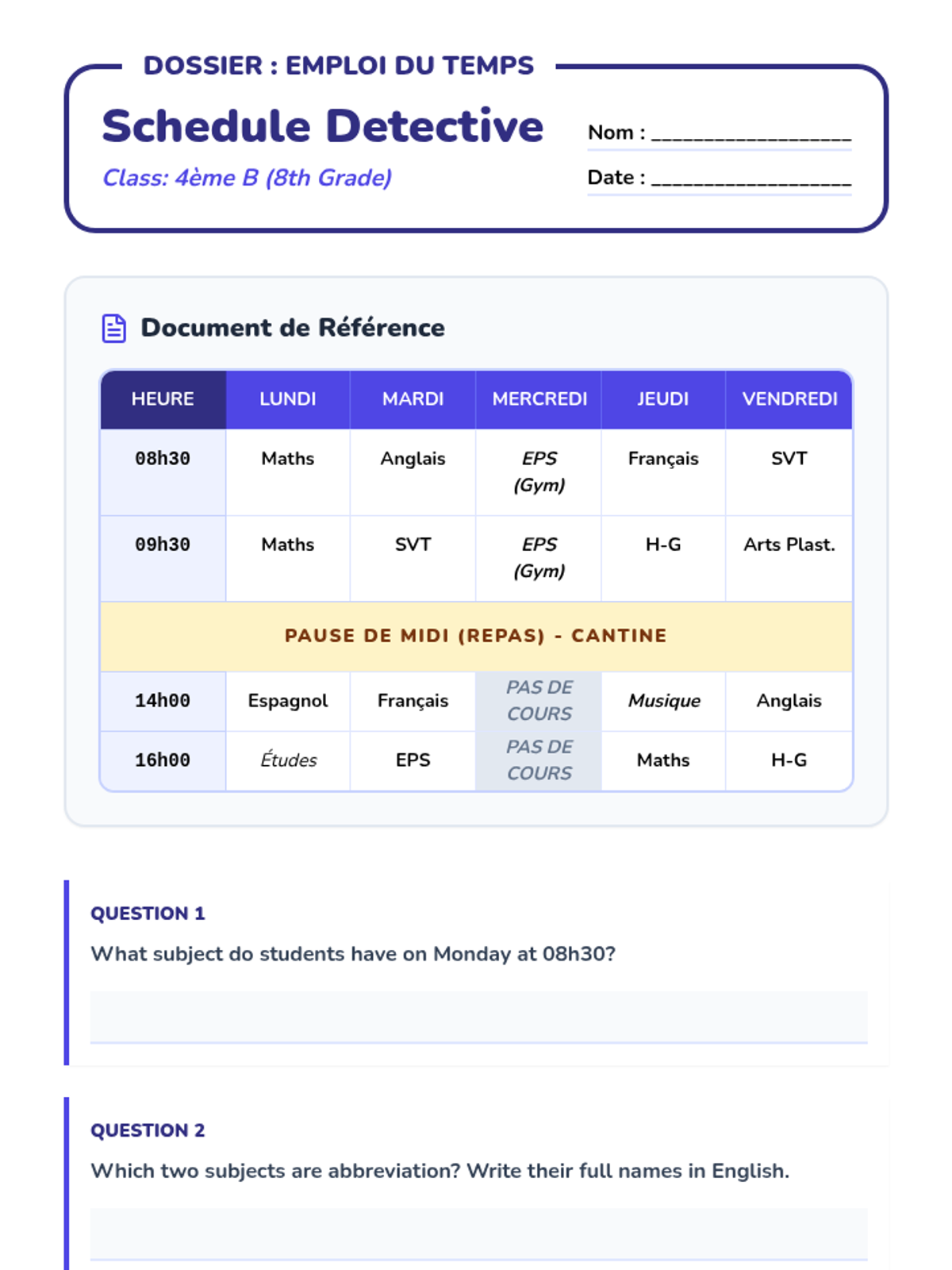Click the Schedule Detective title
The width and height of the screenshot is (952, 1270).
pyautogui.click(x=322, y=127)
